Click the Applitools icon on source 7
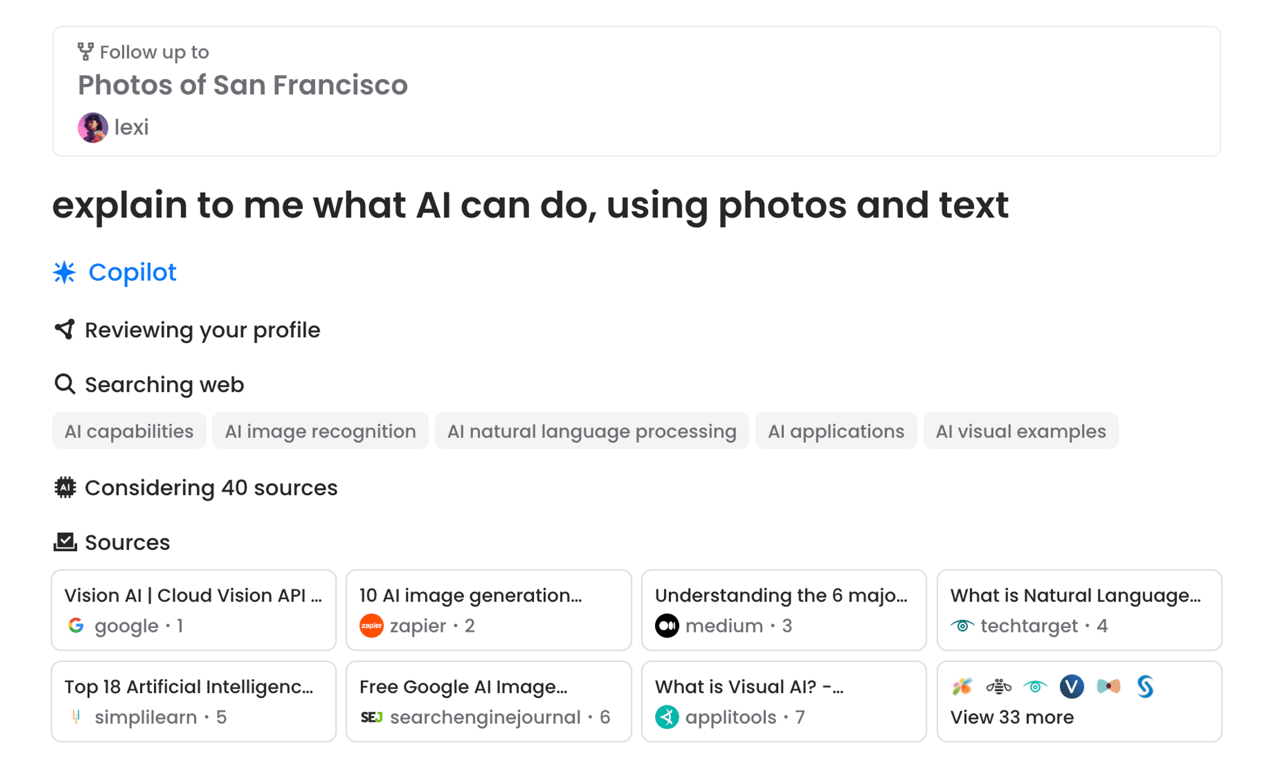Screen dimensions: 1261x768 point(667,716)
